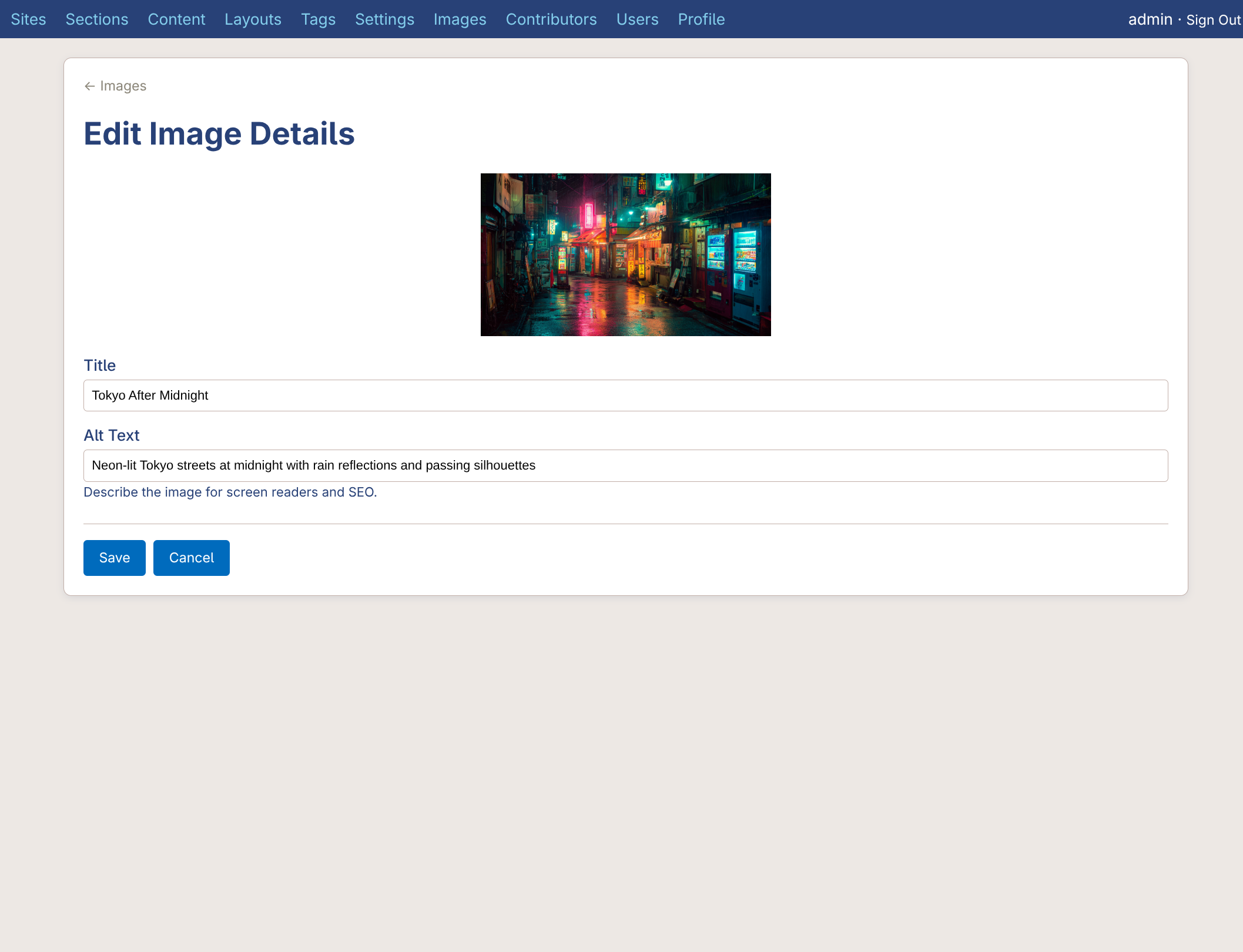Sign Out of the admin account
Screen dimensions: 1243x952
tap(1213, 20)
